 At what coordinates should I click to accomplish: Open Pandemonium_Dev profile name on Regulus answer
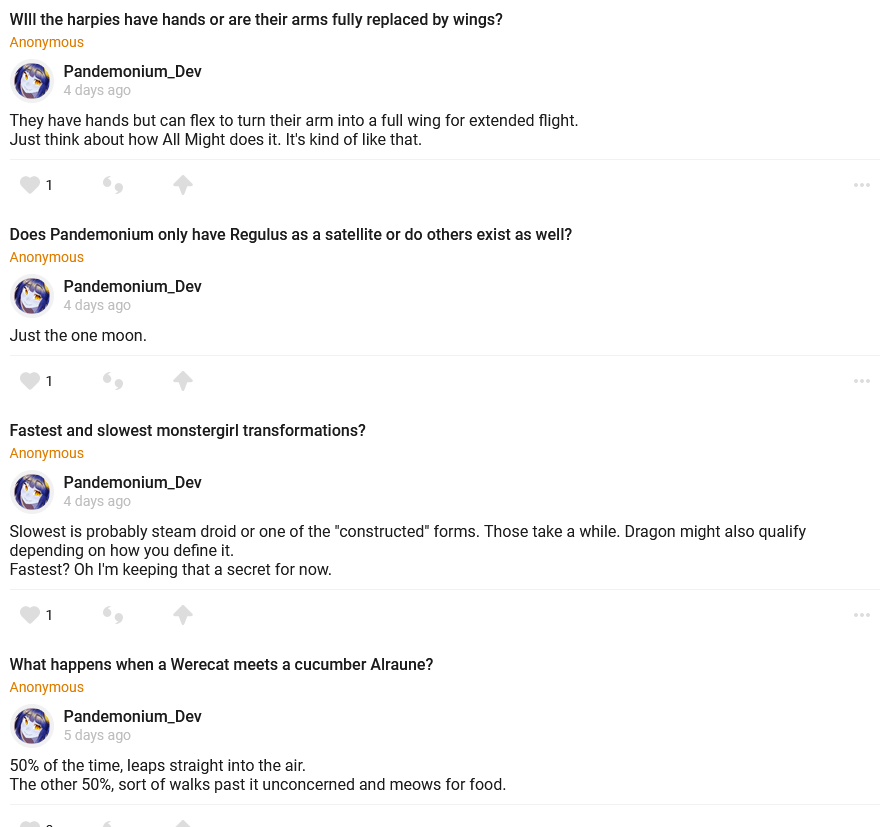coord(132,287)
